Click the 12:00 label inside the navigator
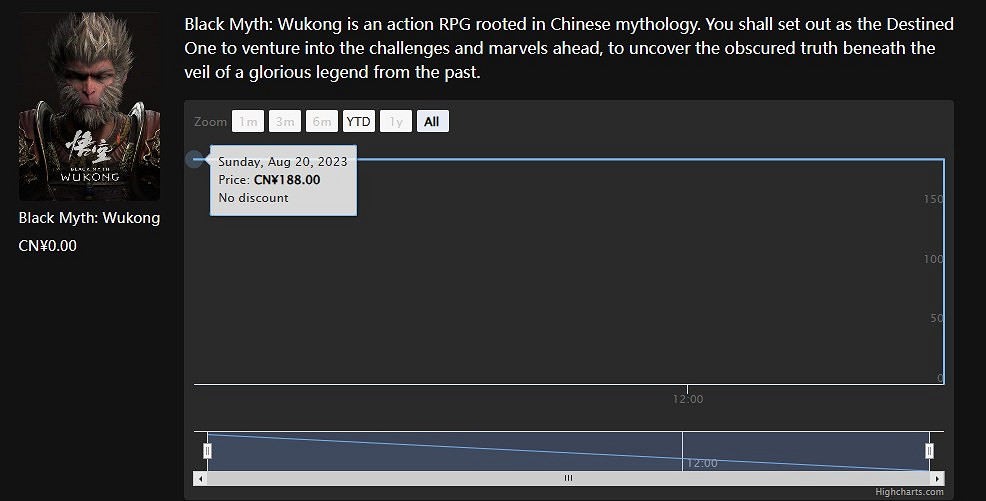 pos(701,463)
